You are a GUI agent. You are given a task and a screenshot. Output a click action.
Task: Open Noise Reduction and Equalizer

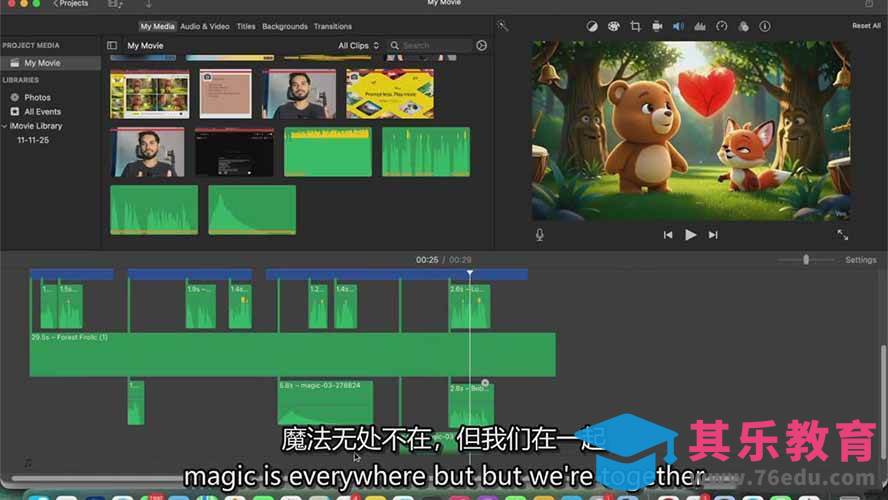coord(700,26)
